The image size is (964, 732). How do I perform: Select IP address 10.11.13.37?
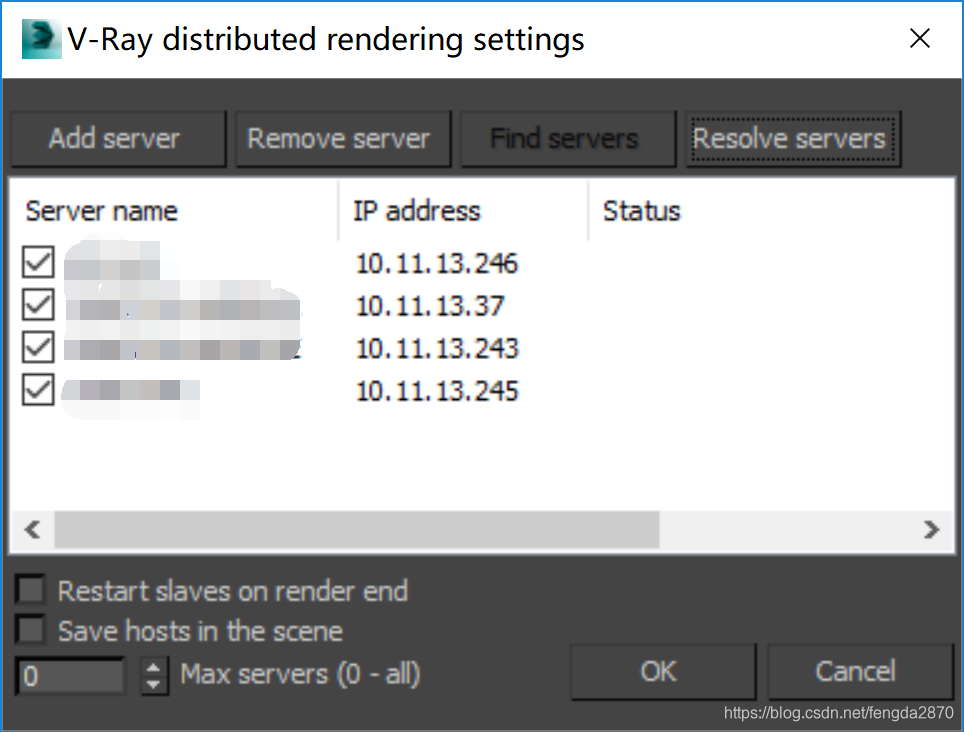[x=430, y=306]
